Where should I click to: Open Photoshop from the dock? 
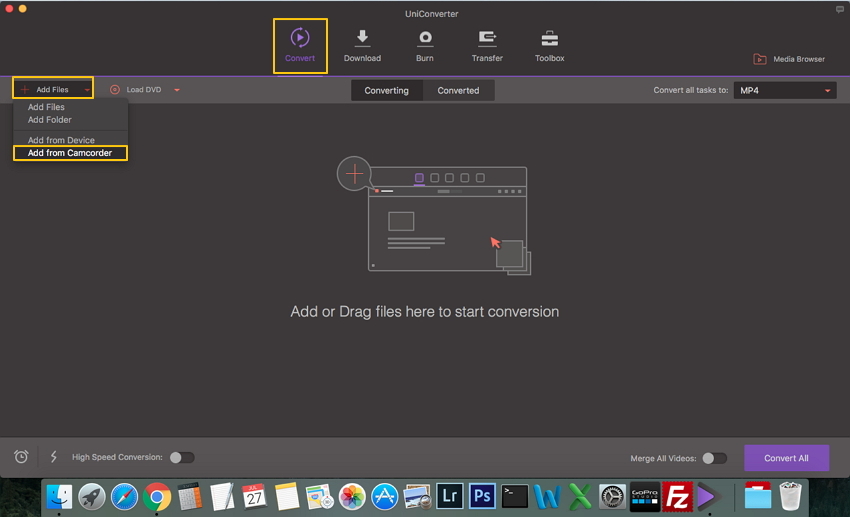tap(482, 496)
